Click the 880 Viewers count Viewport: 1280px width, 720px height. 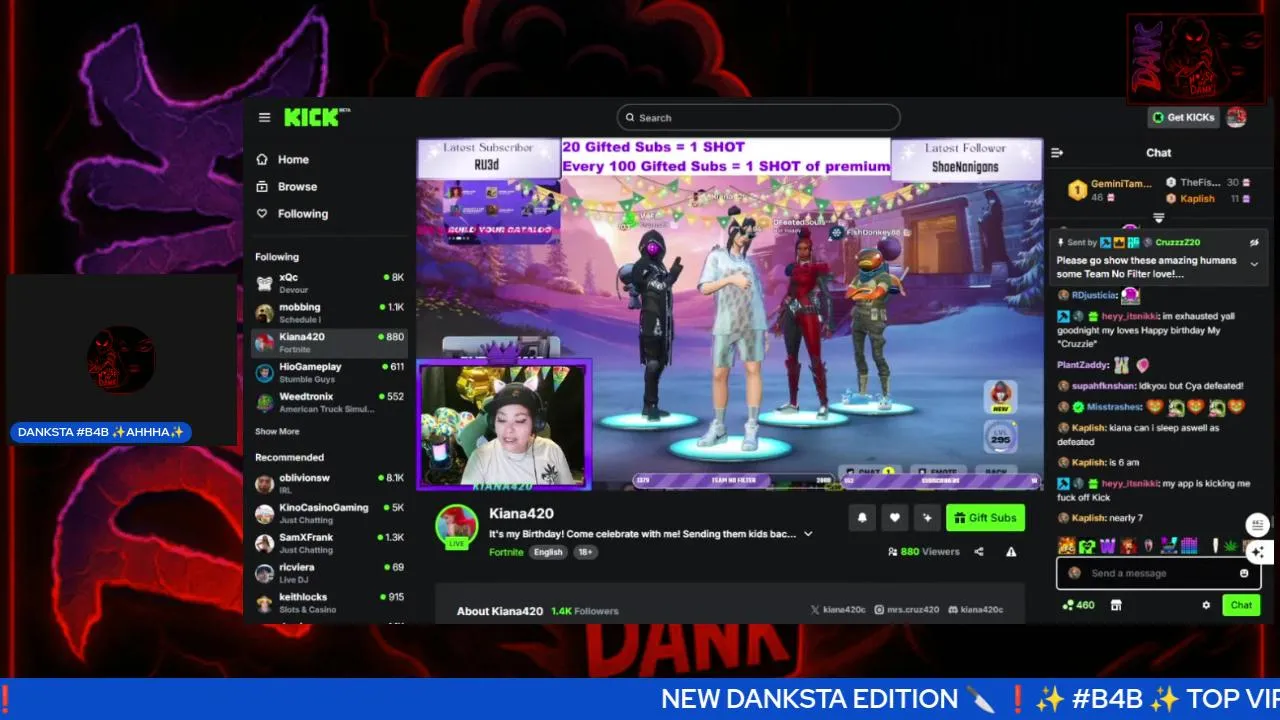pos(923,552)
